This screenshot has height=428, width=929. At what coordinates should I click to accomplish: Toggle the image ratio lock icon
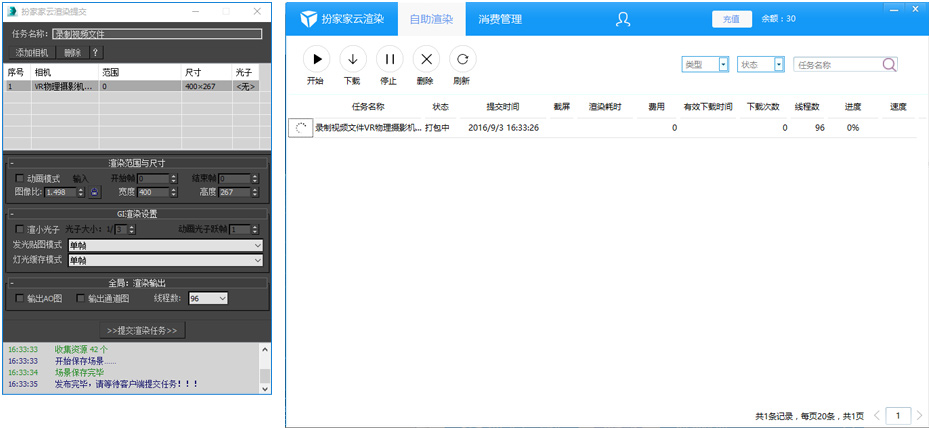[x=95, y=191]
